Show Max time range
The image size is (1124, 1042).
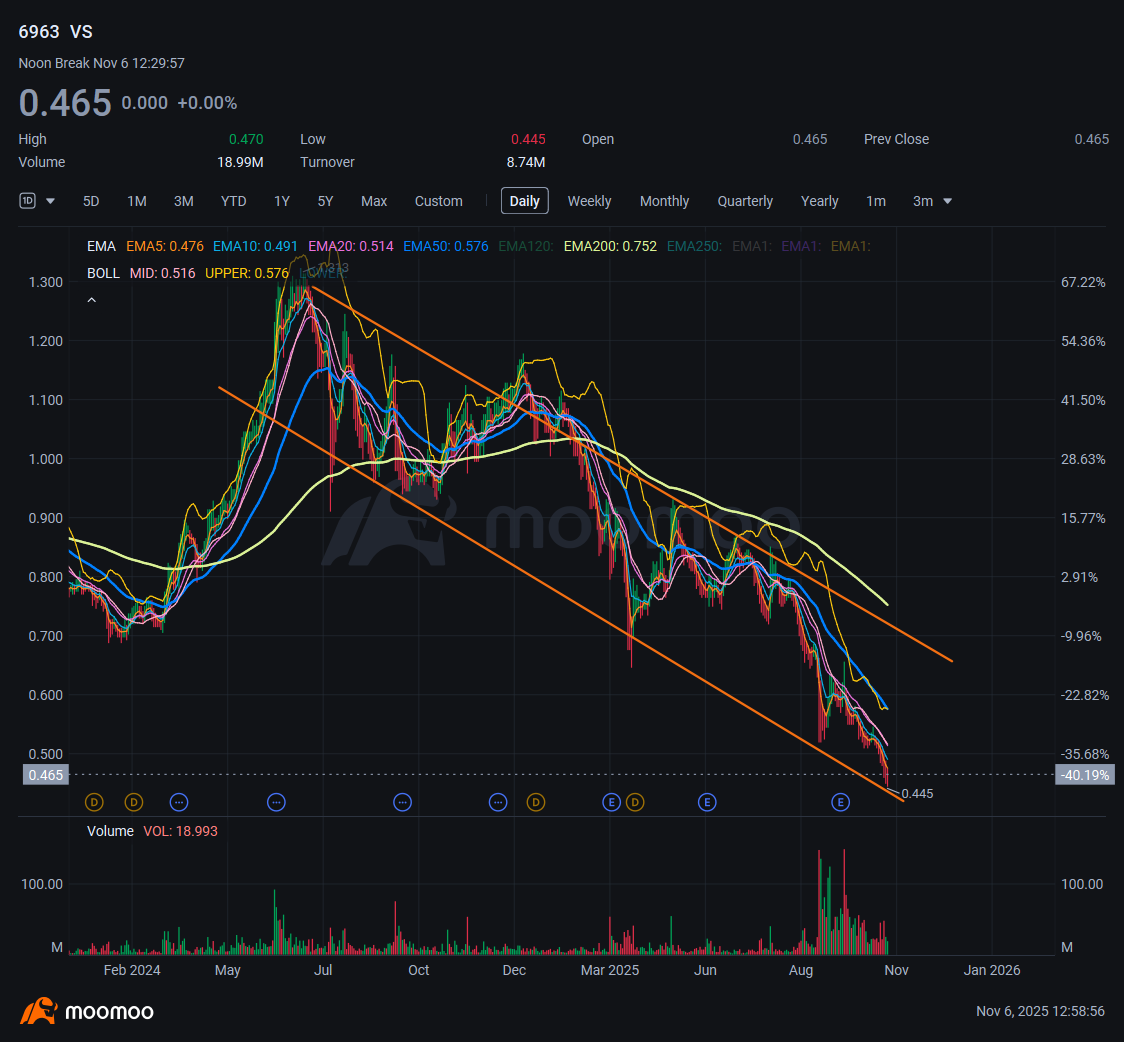tap(374, 201)
